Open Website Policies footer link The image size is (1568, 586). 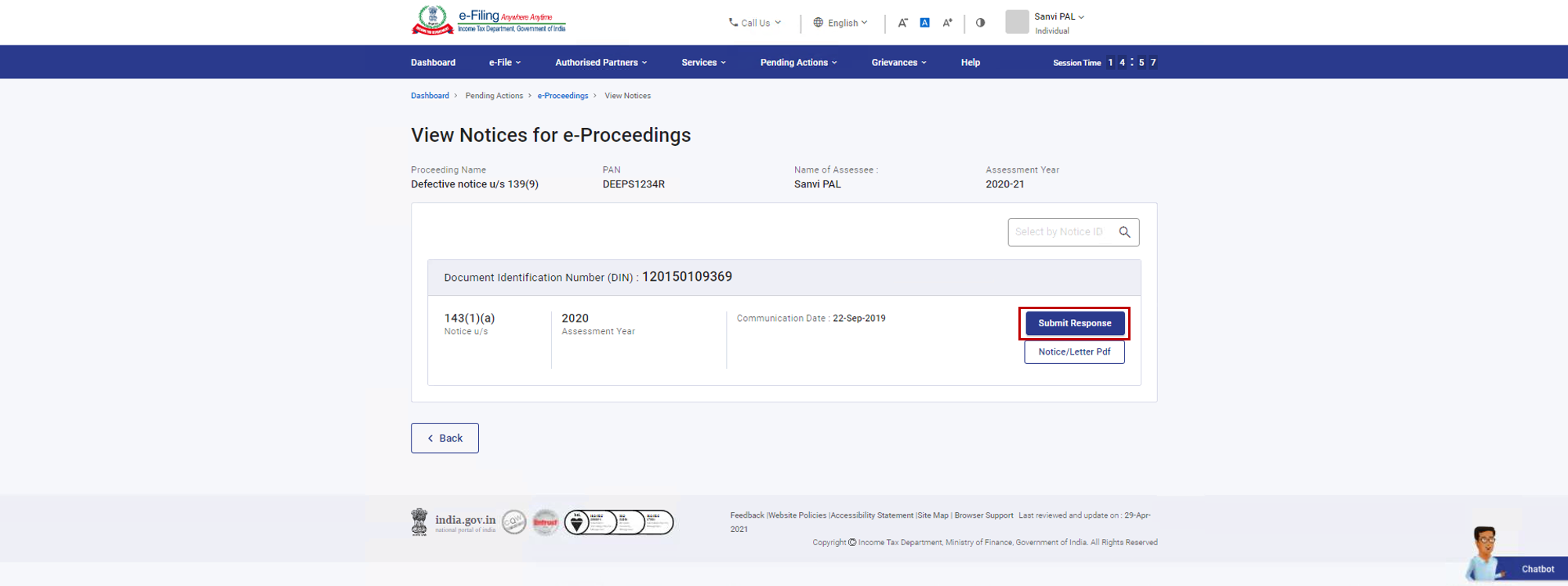[x=797, y=515]
